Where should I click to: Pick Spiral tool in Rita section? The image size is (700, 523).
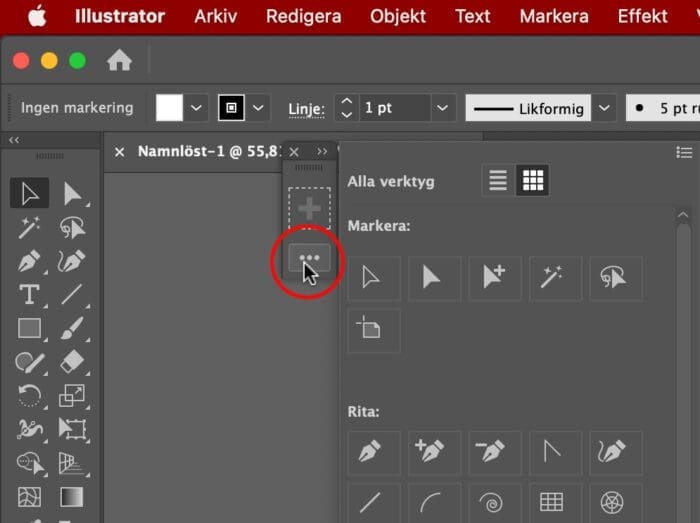[495, 503]
